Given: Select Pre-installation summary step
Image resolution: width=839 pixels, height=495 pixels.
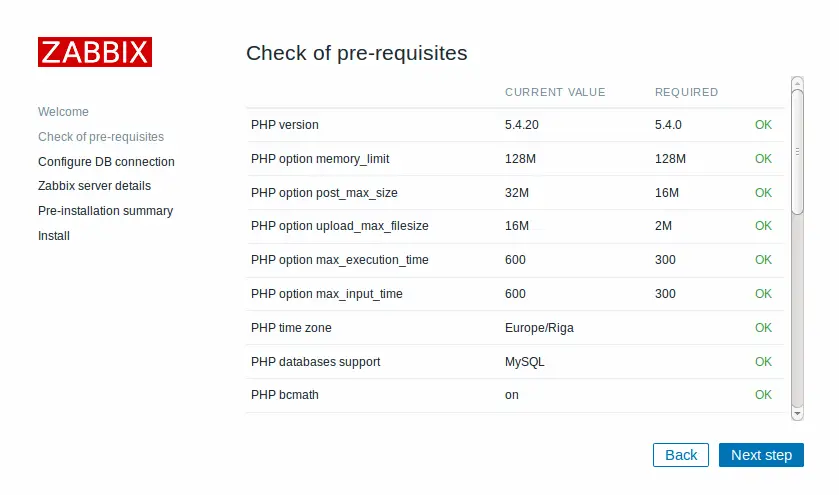Looking at the screenshot, I should click(105, 211).
